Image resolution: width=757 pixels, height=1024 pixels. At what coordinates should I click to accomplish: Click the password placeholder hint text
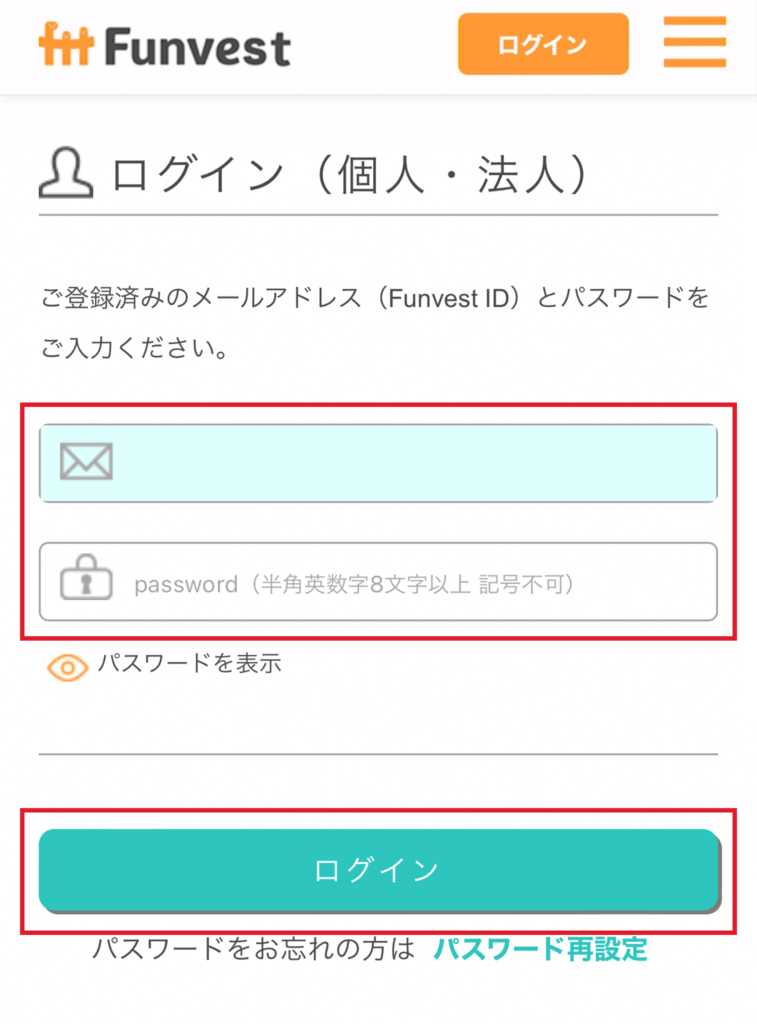tap(355, 583)
